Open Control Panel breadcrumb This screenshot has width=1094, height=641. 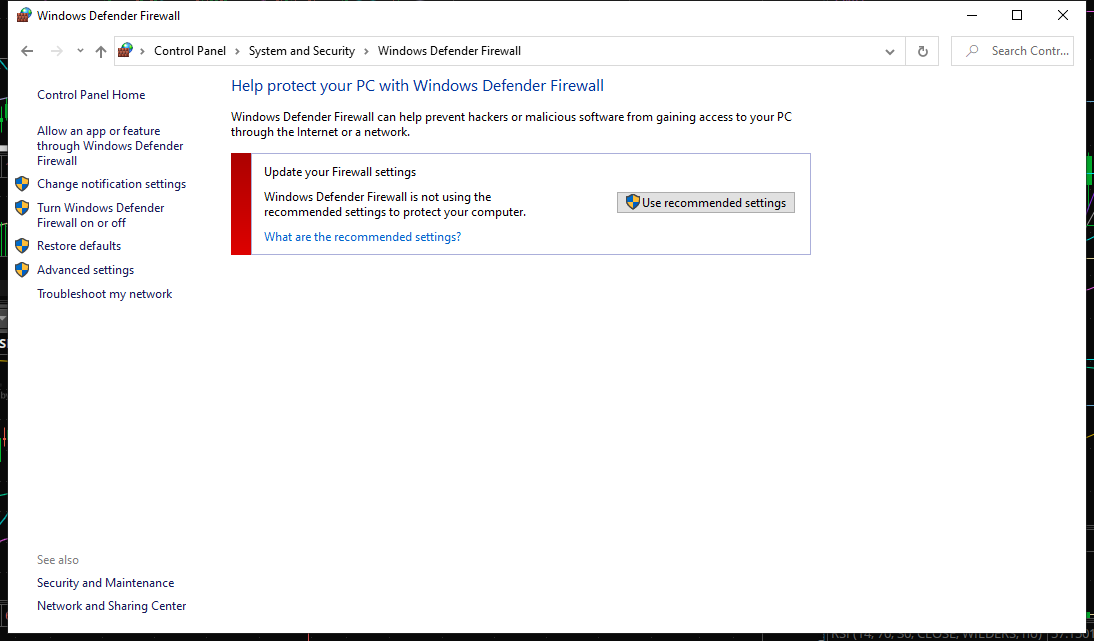coord(190,51)
